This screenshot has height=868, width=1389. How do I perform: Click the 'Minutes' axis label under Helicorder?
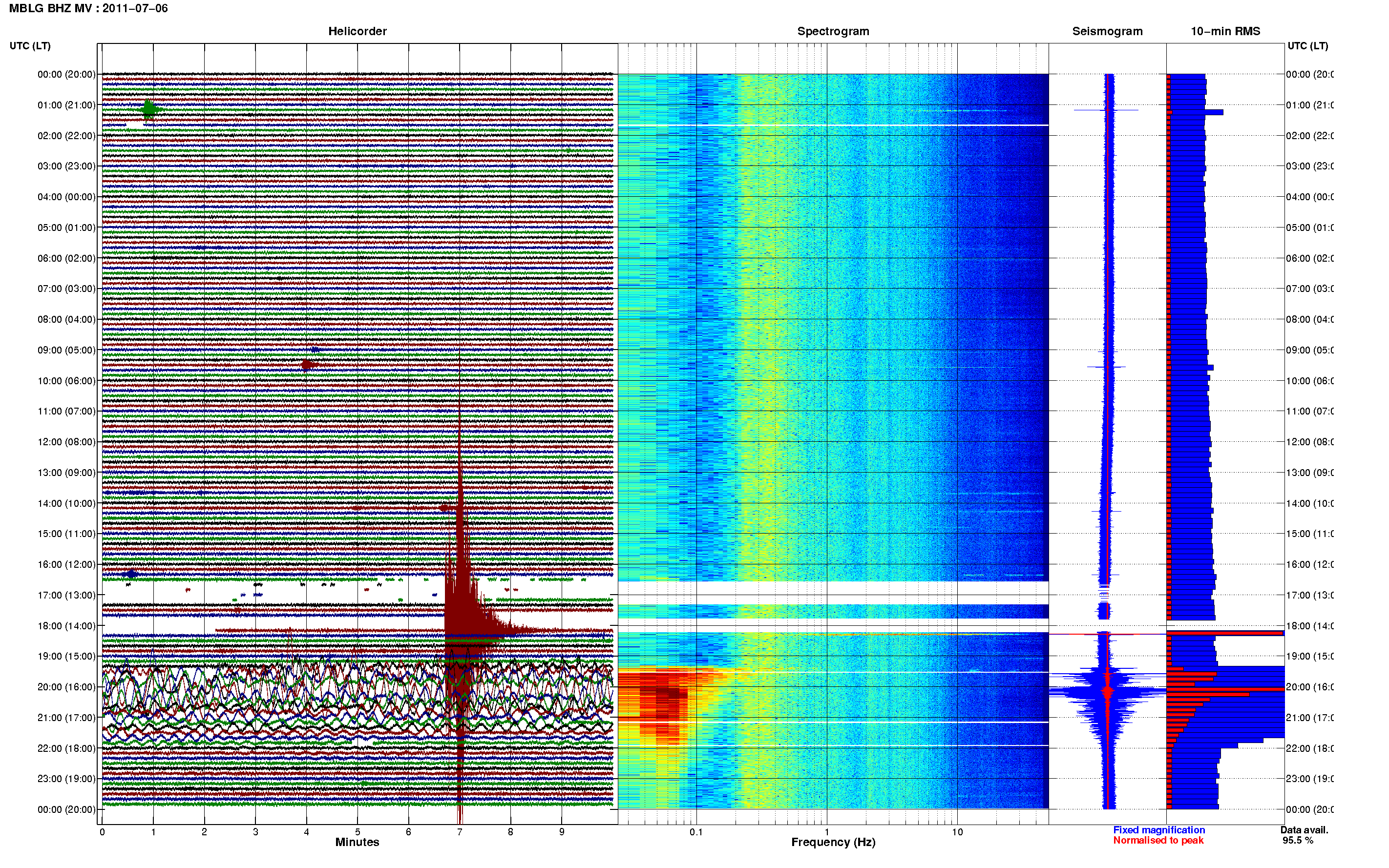pos(357,842)
